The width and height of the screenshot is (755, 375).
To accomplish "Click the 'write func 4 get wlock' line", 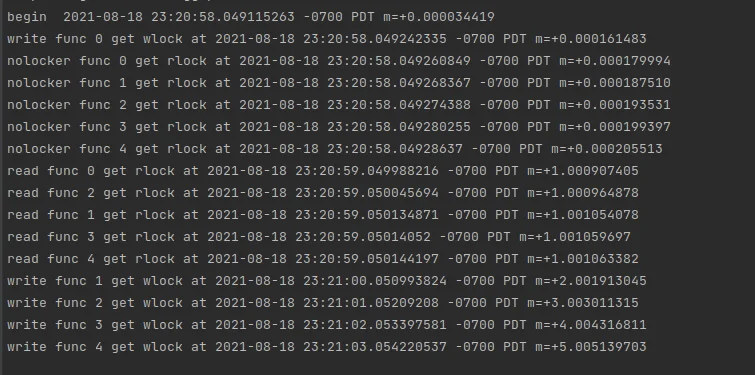I will click(x=327, y=347).
